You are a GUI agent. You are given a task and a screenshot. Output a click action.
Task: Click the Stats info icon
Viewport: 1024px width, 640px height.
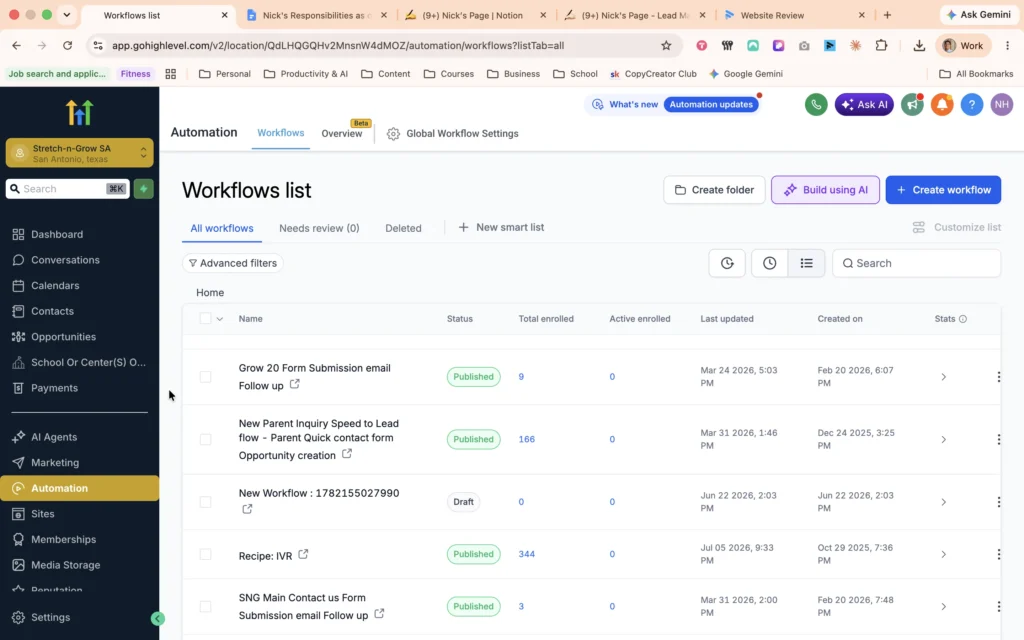coord(963,319)
